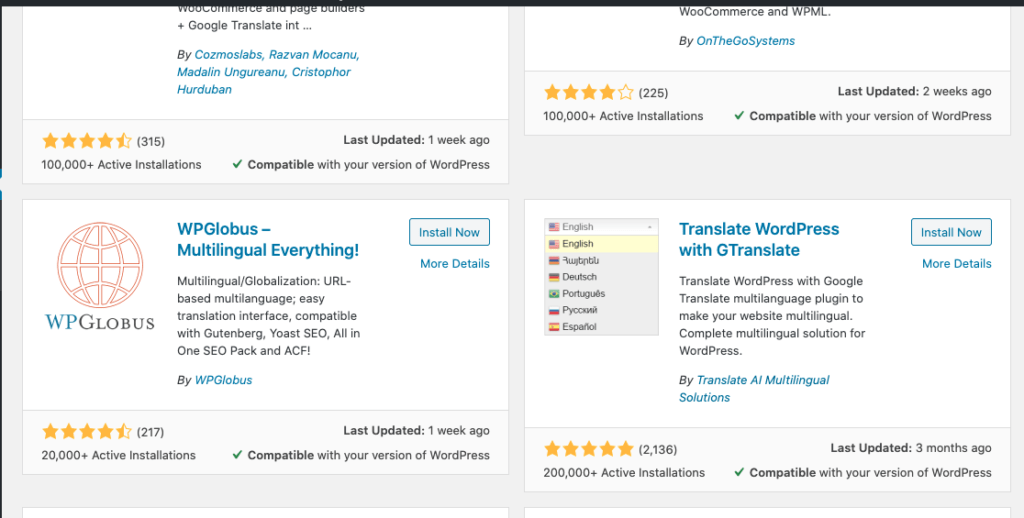The height and width of the screenshot is (518, 1024).
Task: Click the GTranslate plugin description text
Action: (x=772, y=316)
